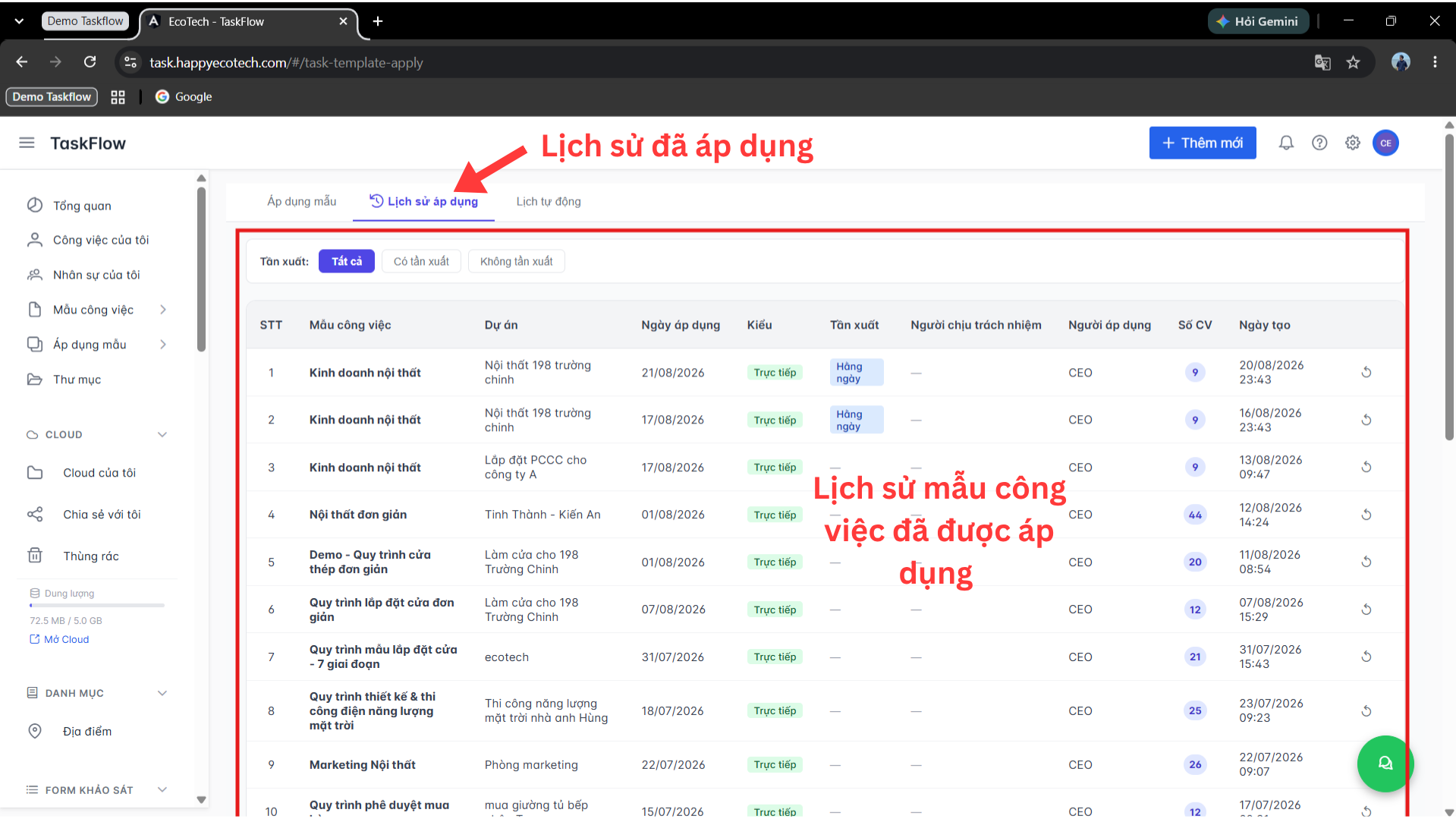Screen dimensions: 1456x819
Task: Click the Ngày áp dụng column header
Action: tap(681, 325)
